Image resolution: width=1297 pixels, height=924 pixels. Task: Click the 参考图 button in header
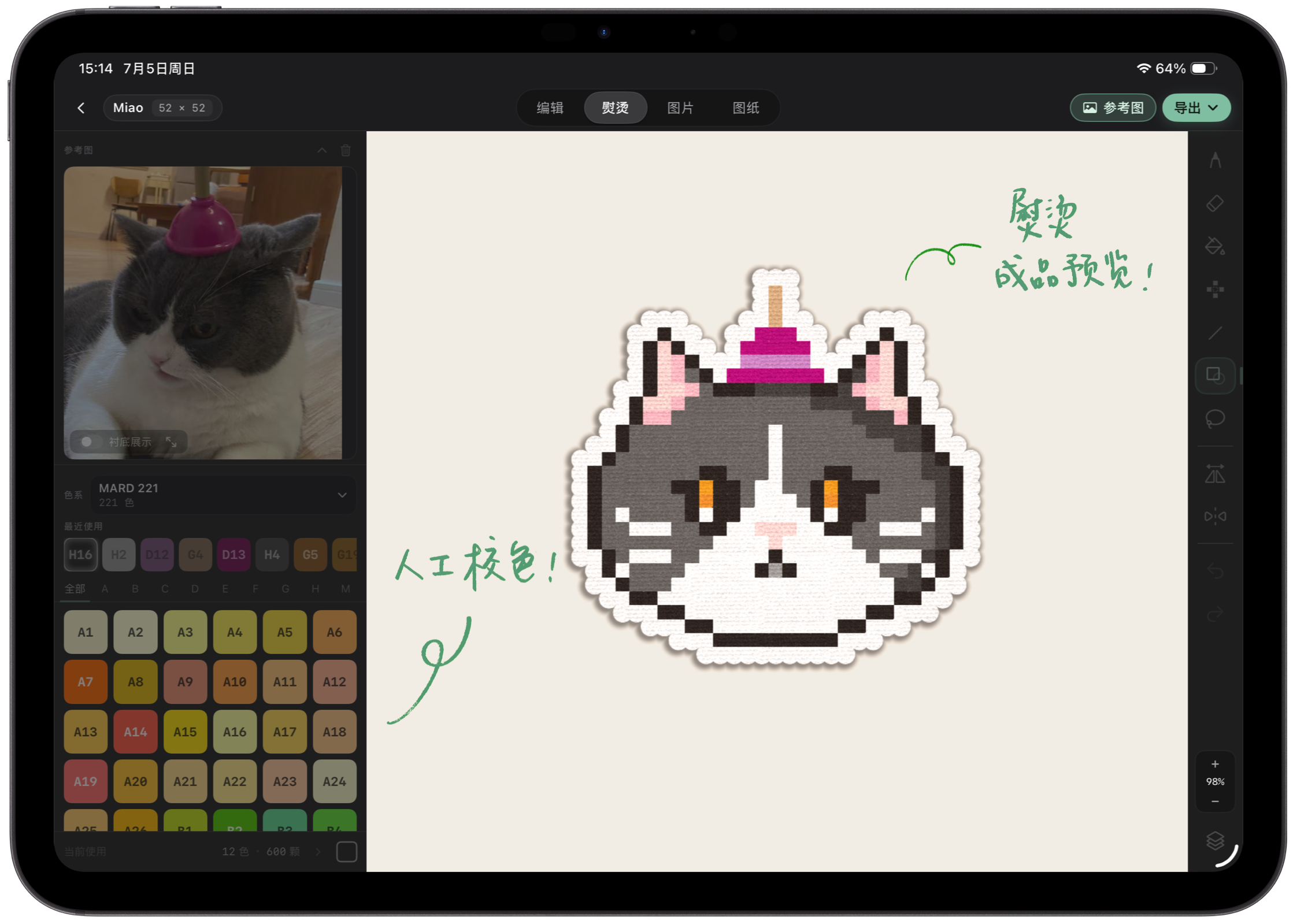coord(1112,108)
